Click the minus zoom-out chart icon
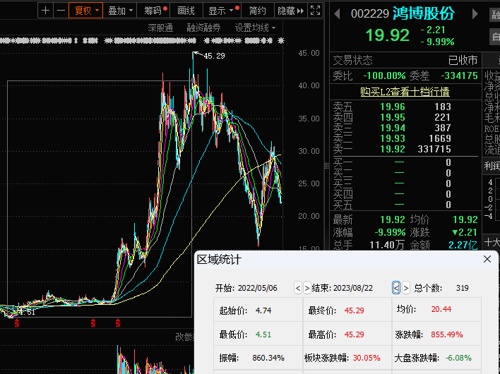This screenshot has height=374, width=500. (x=61, y=11)
